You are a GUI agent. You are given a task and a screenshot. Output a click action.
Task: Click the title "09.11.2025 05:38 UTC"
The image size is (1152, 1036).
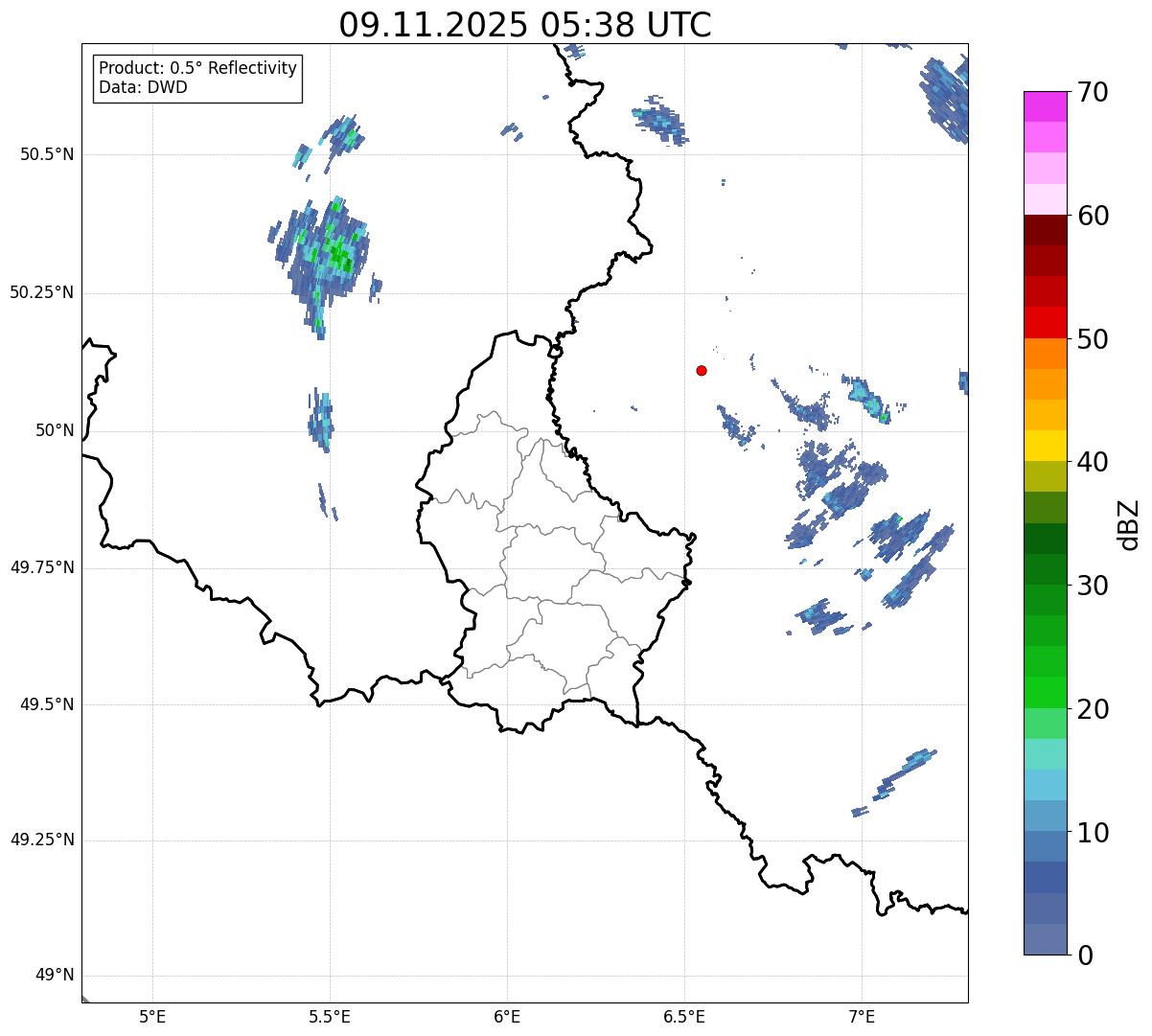(525, 25)
